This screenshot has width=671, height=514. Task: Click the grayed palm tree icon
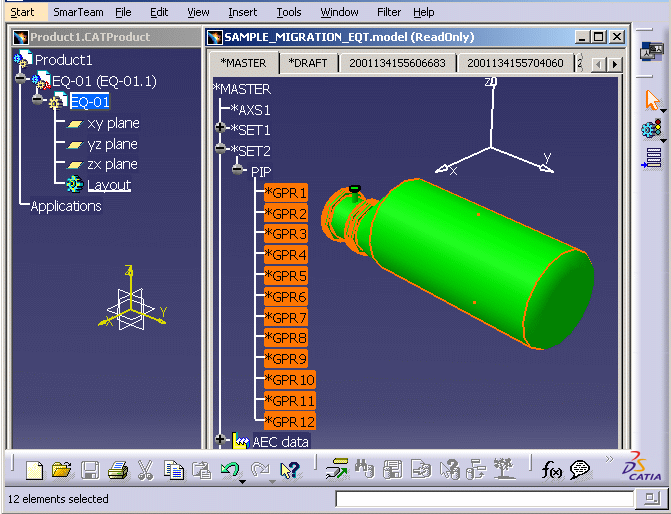tap(504, 468)
